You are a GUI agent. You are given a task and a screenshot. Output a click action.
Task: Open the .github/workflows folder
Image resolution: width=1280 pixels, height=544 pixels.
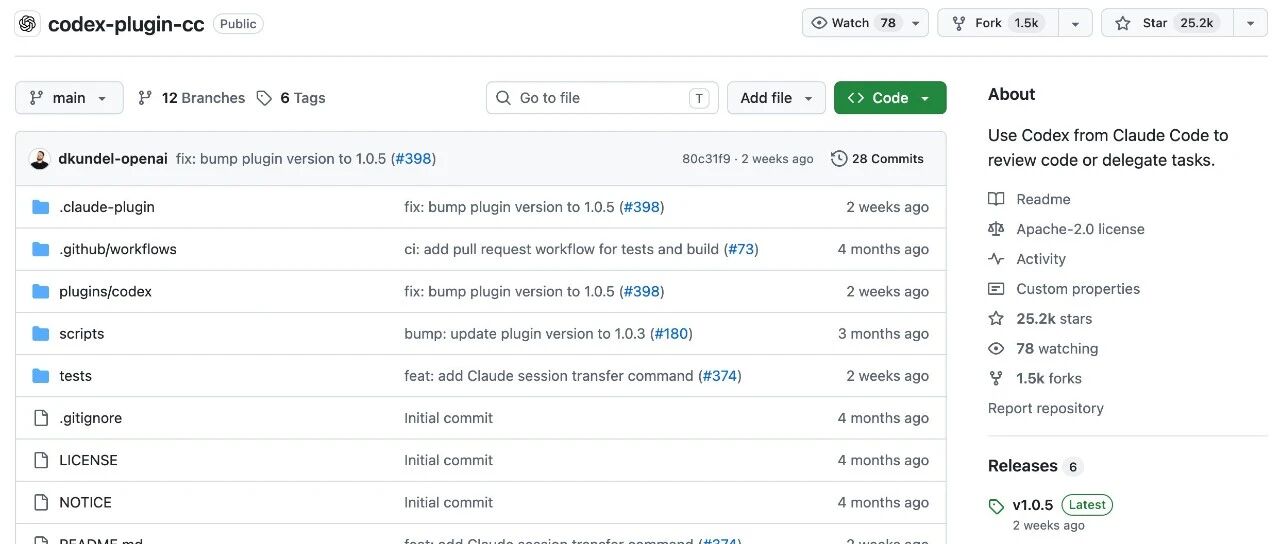(118, 249)
